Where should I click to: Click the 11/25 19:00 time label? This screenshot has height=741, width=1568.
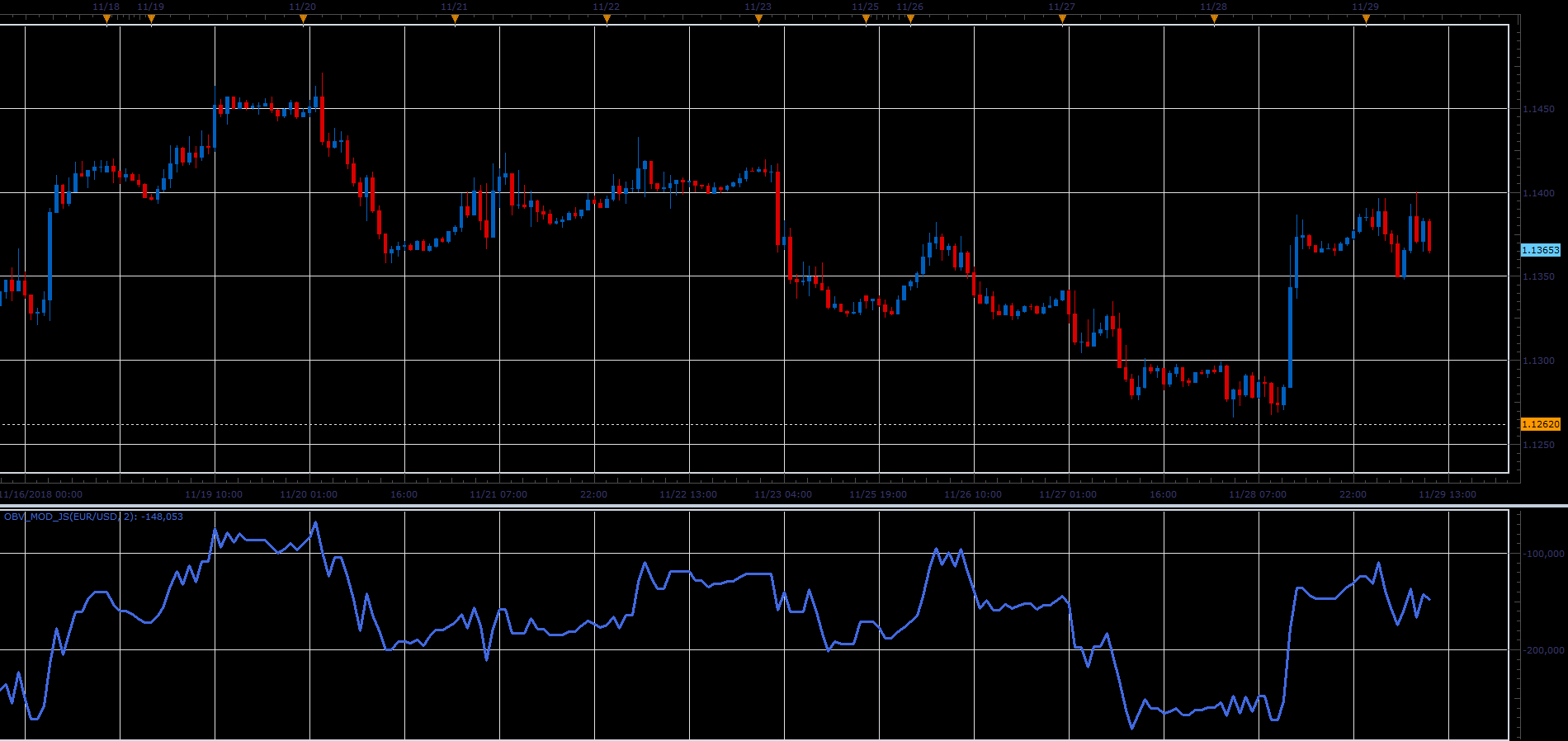point(878,494)
